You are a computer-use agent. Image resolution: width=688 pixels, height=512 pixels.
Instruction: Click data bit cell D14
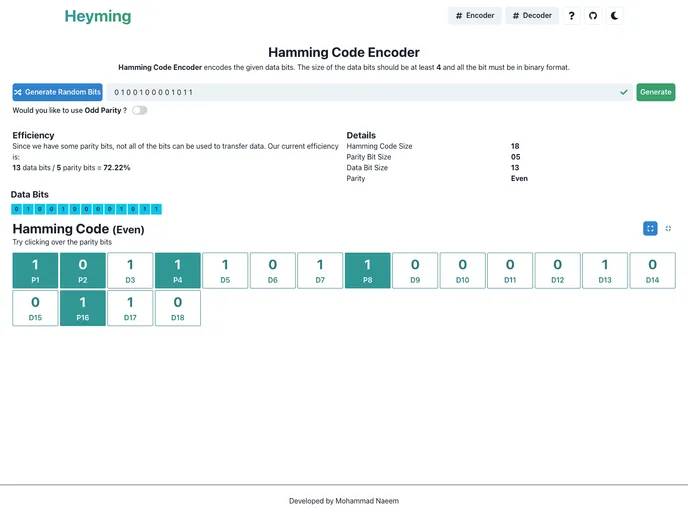pos(652,270)
